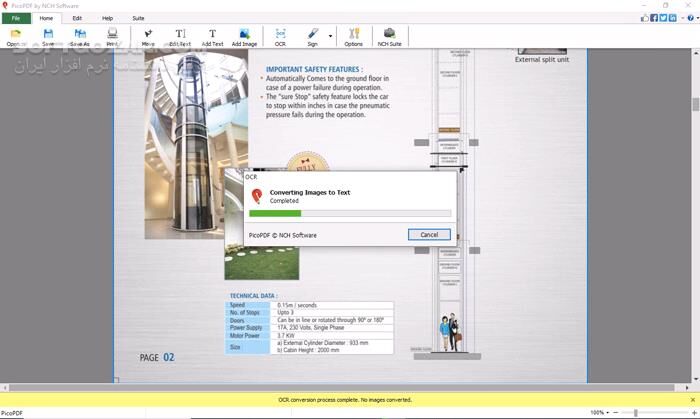Select the Add Text tool

[x=212, y=37]
